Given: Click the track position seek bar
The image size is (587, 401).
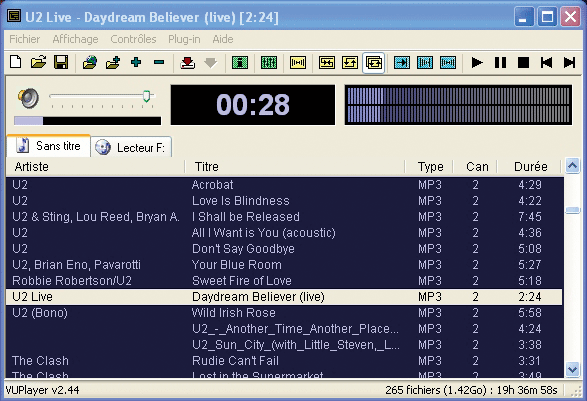Looking at the screenshot, I should coord(88,121).
